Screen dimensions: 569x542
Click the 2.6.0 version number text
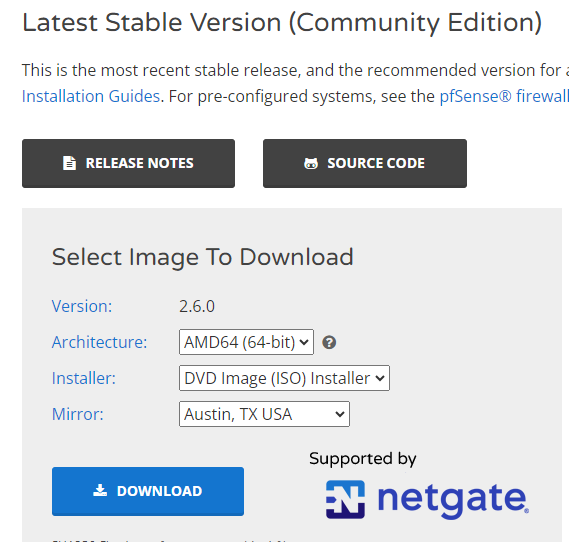pyautogui.click(x=197, y=307)
